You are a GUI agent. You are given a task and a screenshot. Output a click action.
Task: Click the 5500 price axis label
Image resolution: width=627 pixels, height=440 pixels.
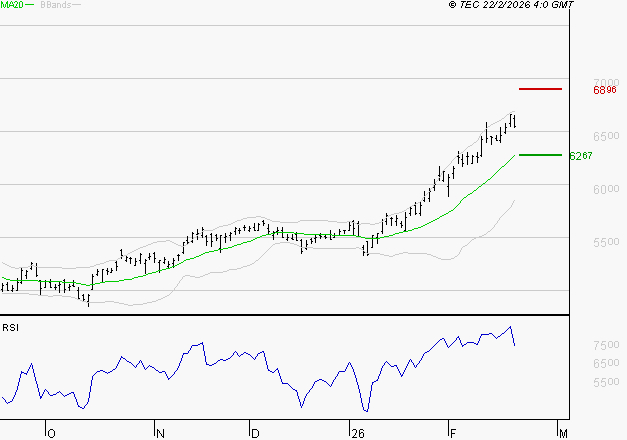606,242
